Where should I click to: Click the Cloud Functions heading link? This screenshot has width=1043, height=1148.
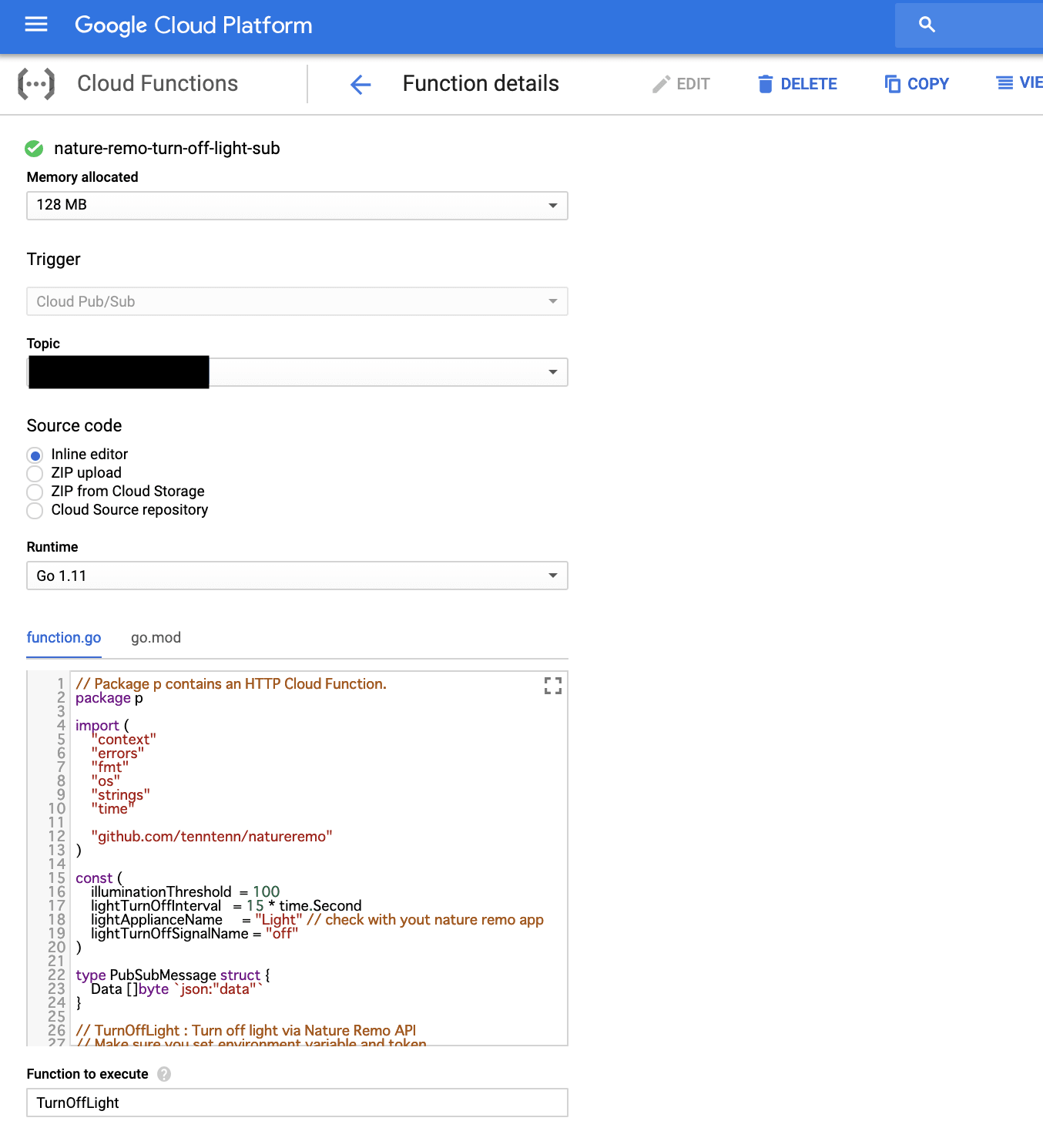[158, 83]
